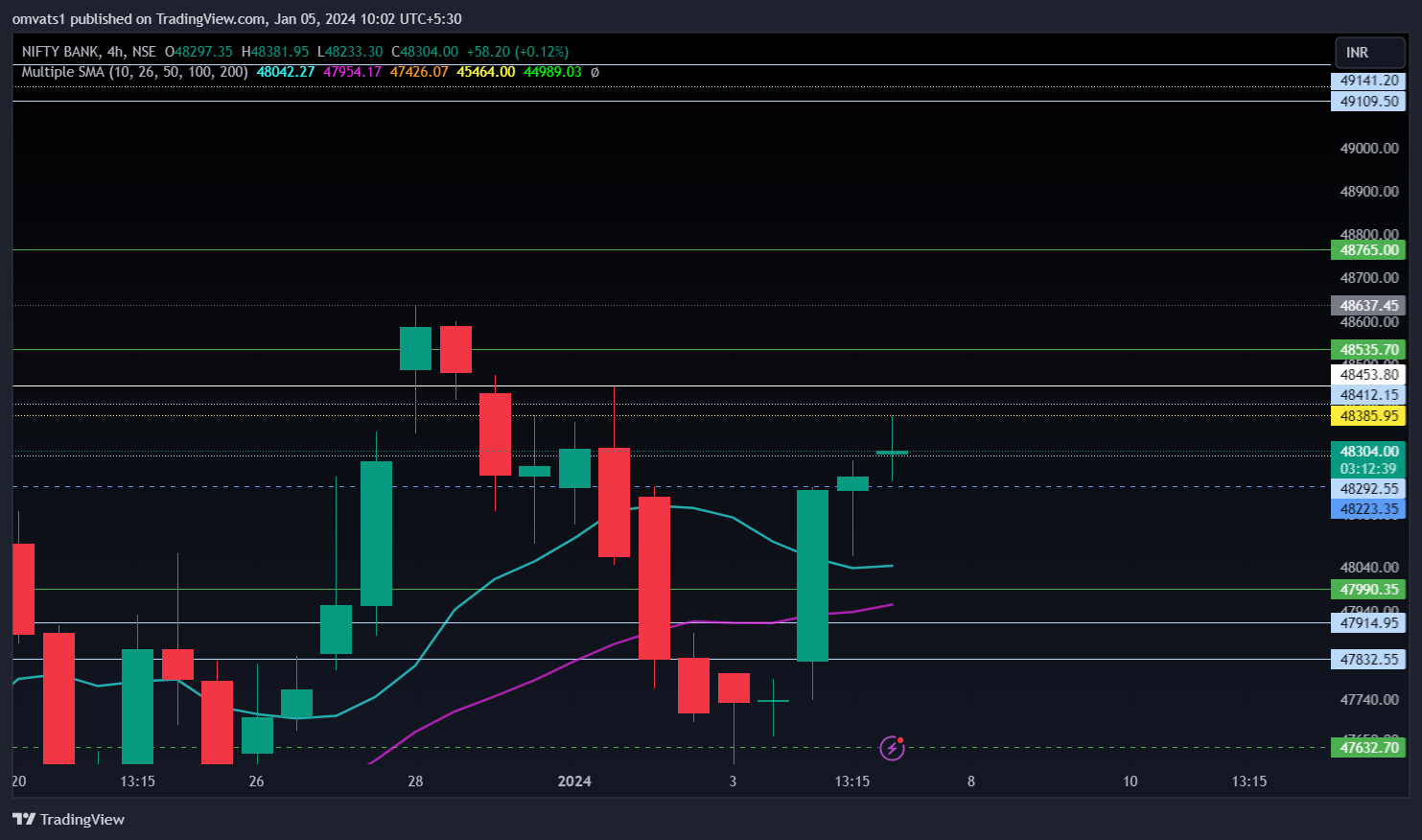Select the 47832.55 price label
This screenshot has height=840, width=1422.
(x=1368, y=660)
